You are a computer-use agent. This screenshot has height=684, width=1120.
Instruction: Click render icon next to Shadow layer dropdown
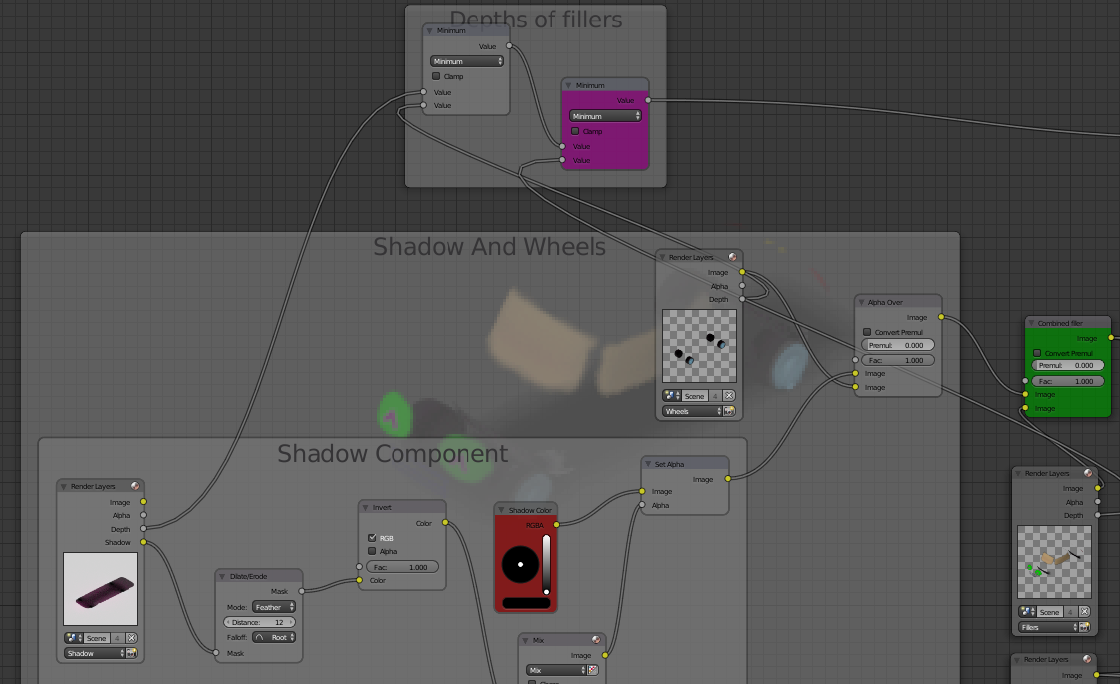click(x=131, y=653)
